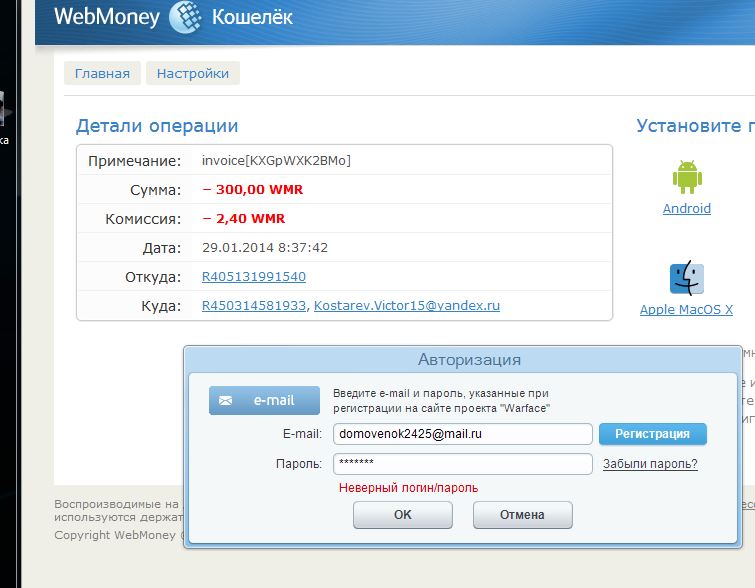Click Забыли пароль? link

pos(650,464)
